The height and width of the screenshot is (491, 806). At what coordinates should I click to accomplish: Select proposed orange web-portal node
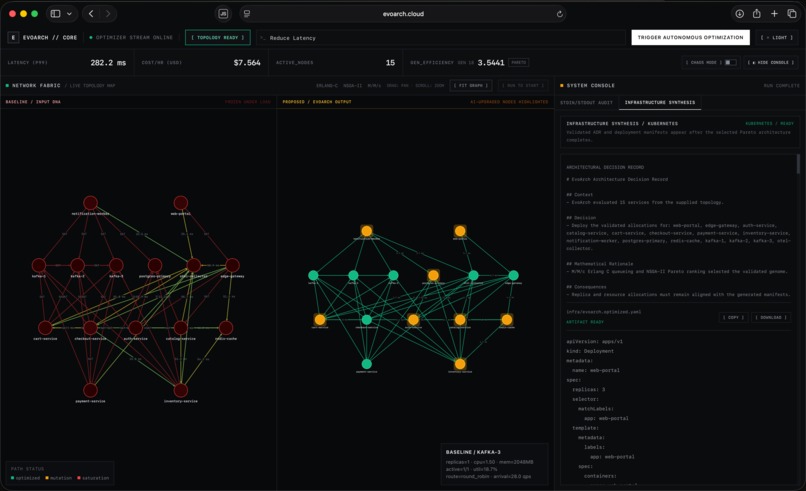pyautogui.click(x=460, y=231)
